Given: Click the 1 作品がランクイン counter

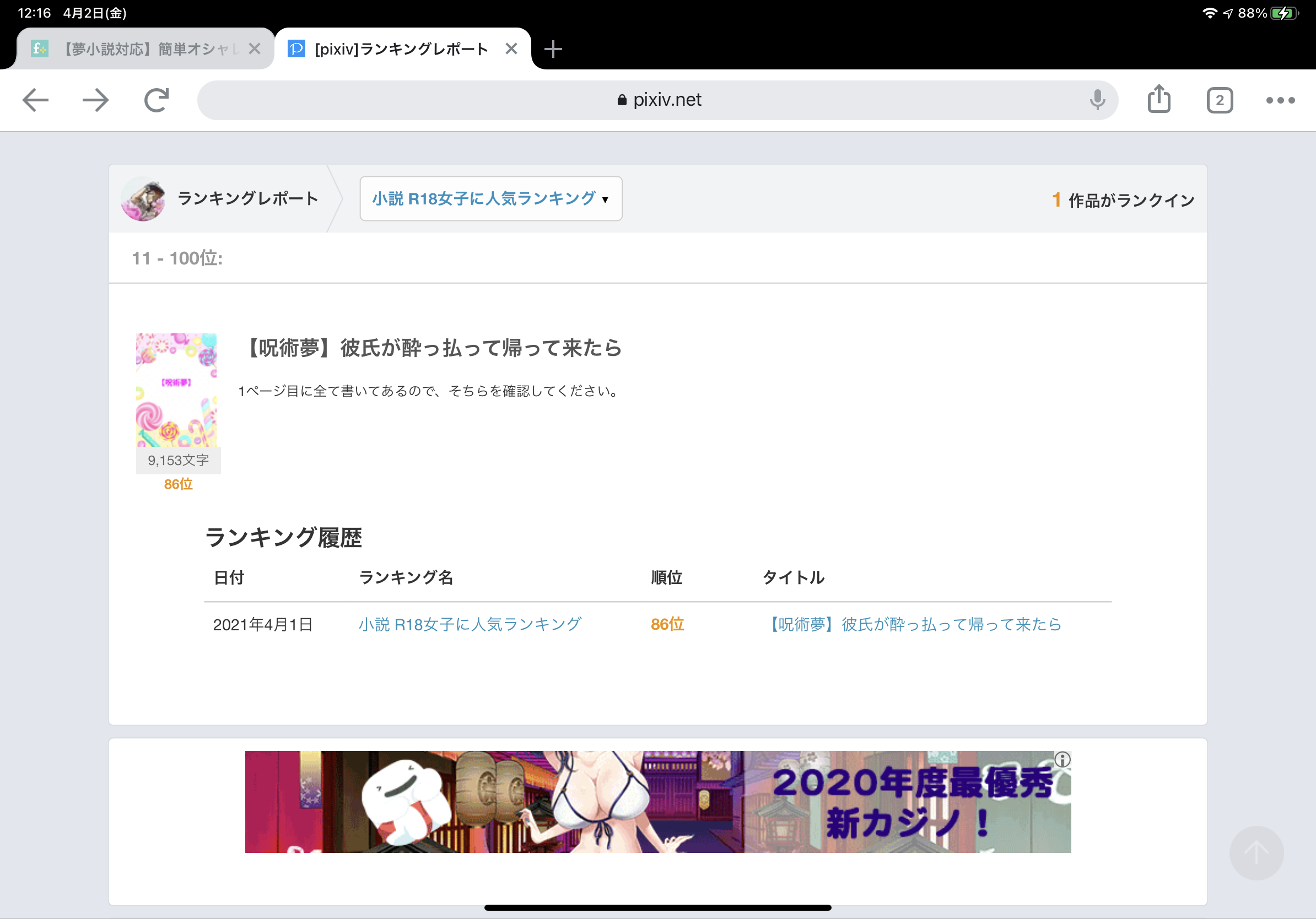Looking at the screenshot, I should click(1123, 200).
